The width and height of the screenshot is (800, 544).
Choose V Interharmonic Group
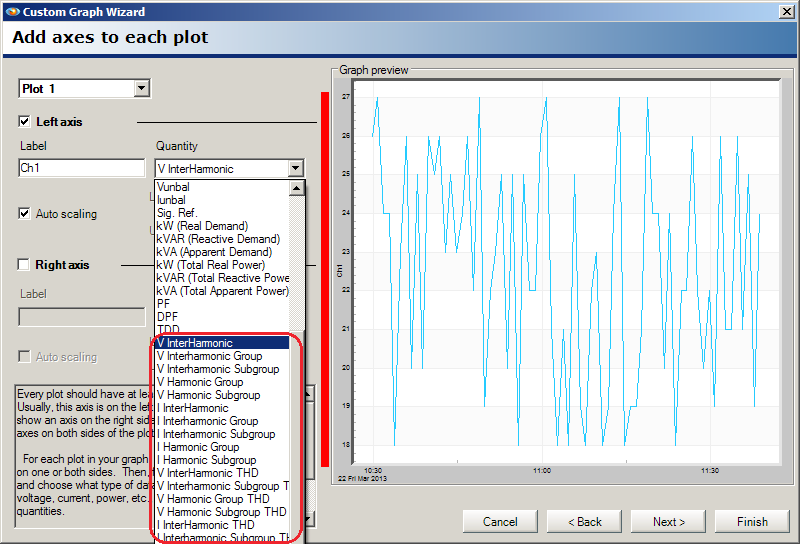[x=222, y=356]
